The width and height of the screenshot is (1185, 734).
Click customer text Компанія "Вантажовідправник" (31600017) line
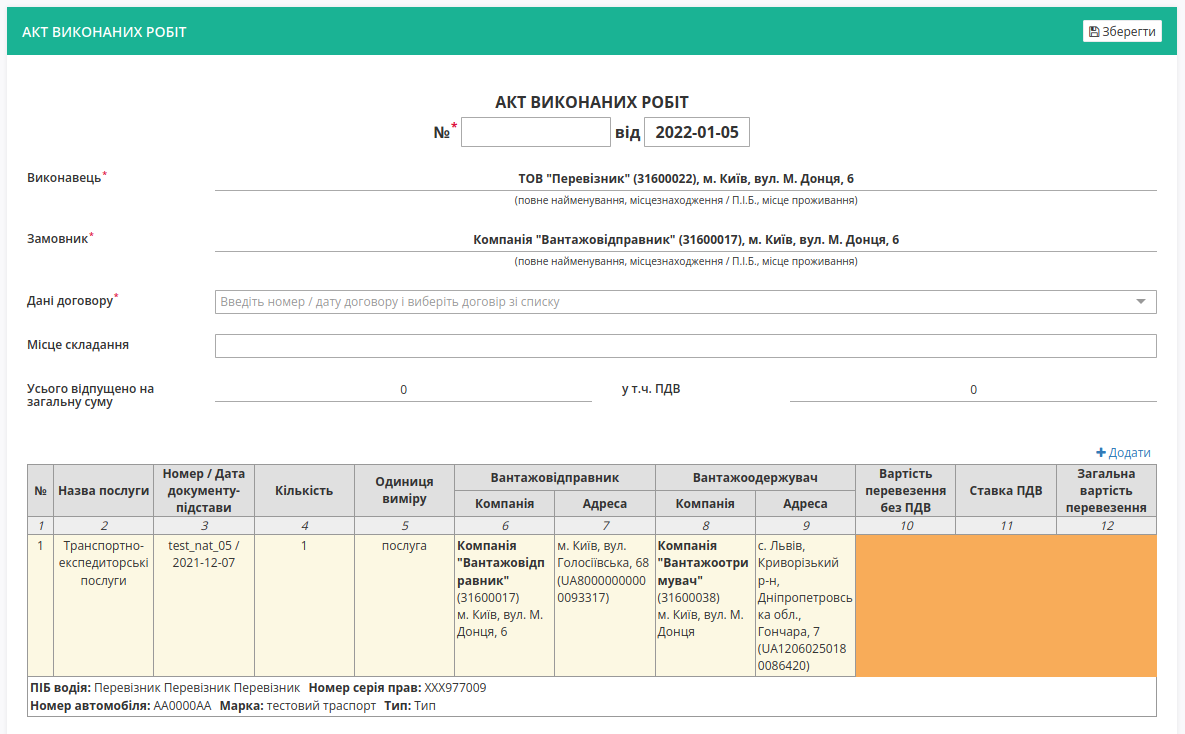[685, 240]
